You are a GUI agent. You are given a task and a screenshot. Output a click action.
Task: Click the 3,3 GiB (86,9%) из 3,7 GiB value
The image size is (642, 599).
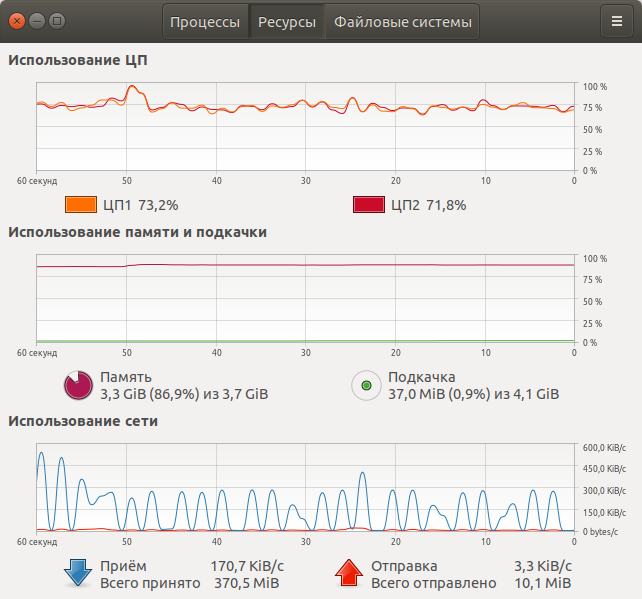click(x=184, y=394)
